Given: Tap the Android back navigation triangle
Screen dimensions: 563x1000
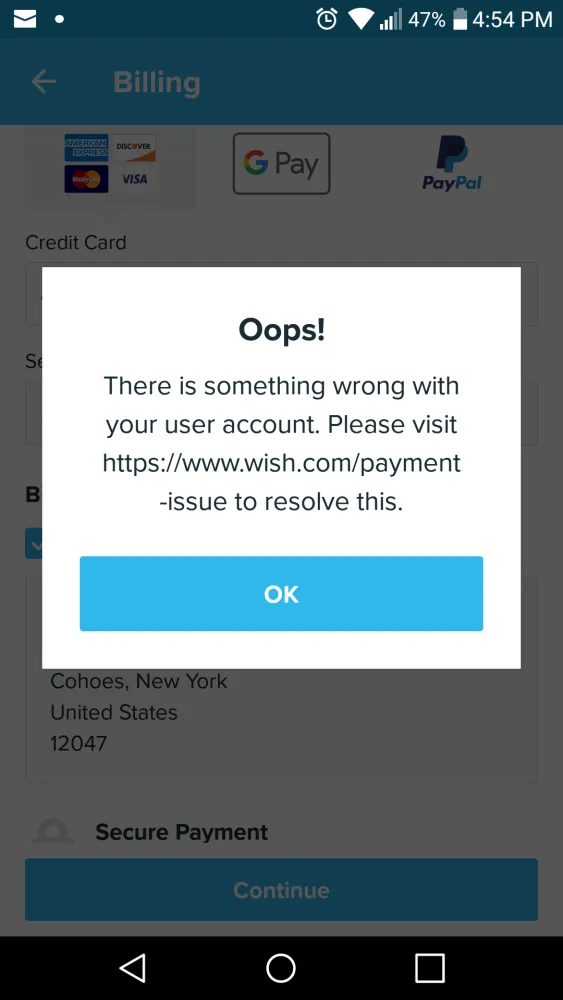Looking at the screenshot, I should tap(133, 968).
